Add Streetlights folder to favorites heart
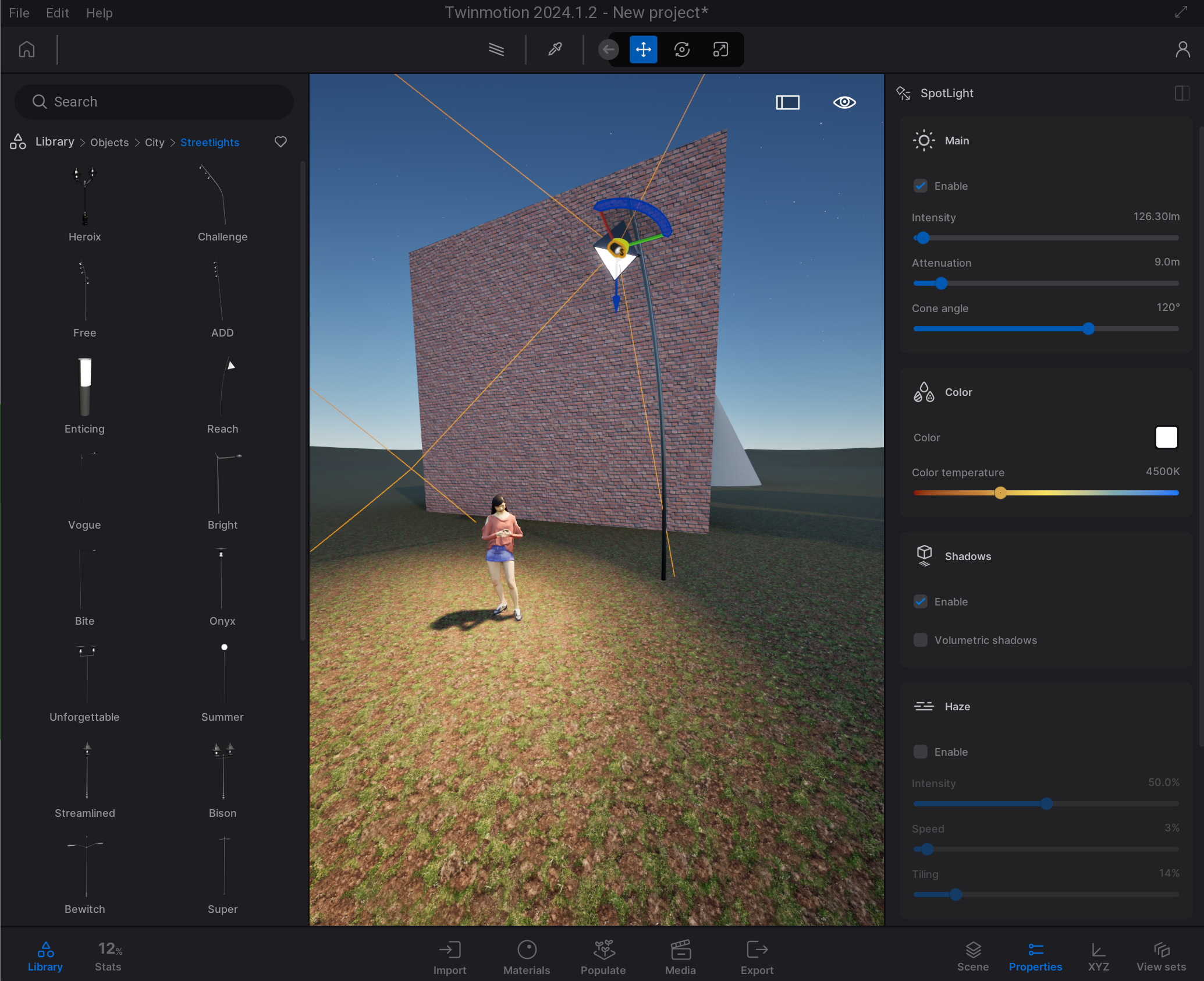 pos(280,142)
